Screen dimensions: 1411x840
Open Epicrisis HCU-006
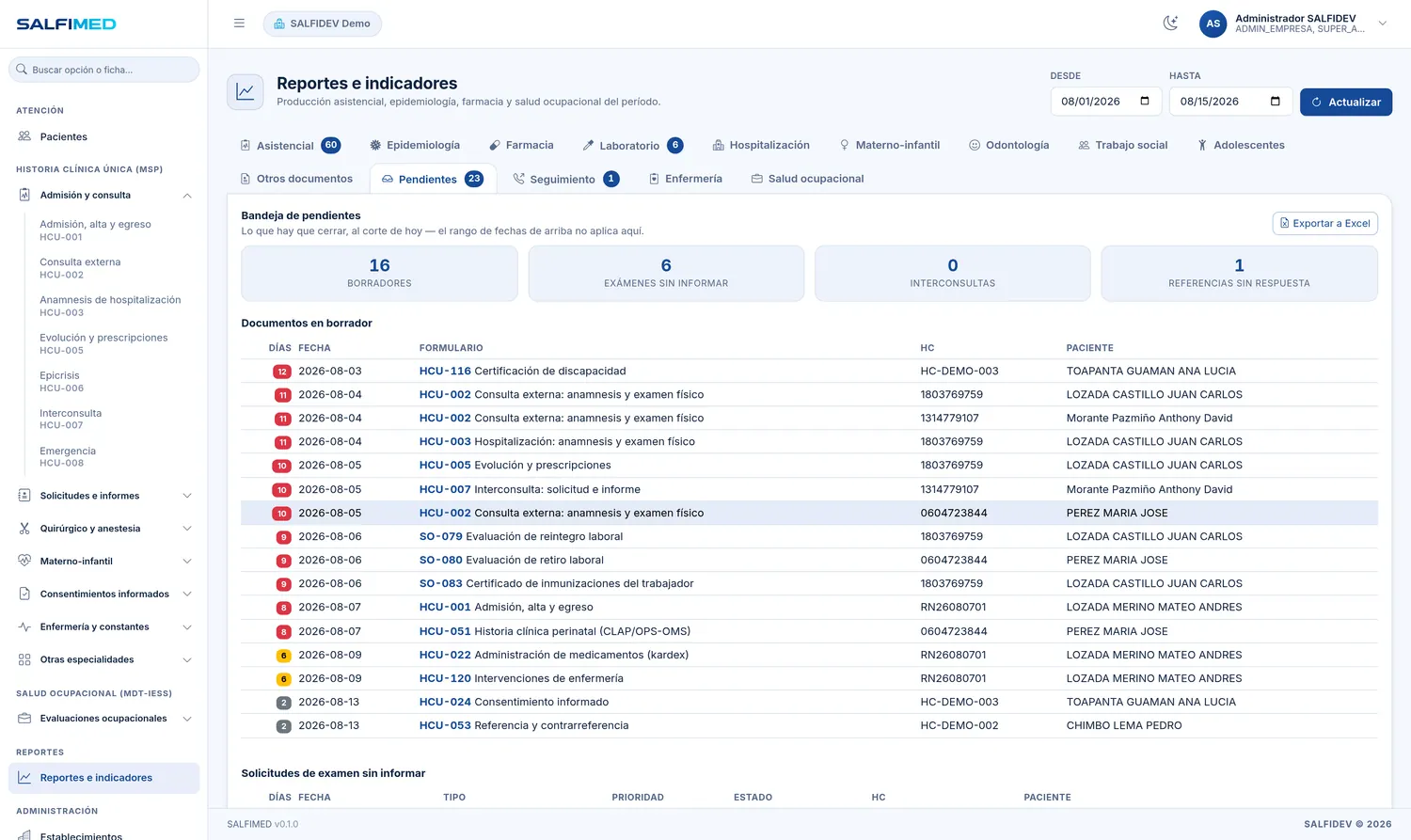tap(112, 381)
